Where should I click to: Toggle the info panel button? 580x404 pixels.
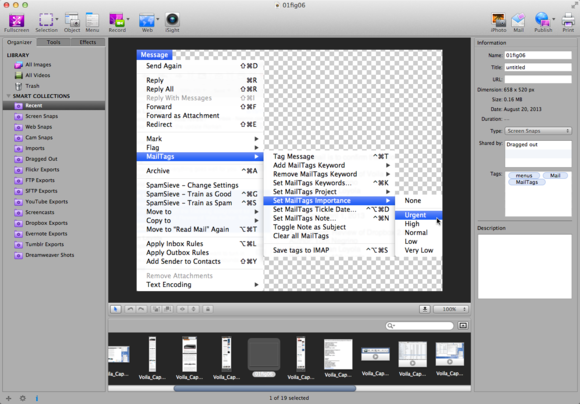click(37, 398)
